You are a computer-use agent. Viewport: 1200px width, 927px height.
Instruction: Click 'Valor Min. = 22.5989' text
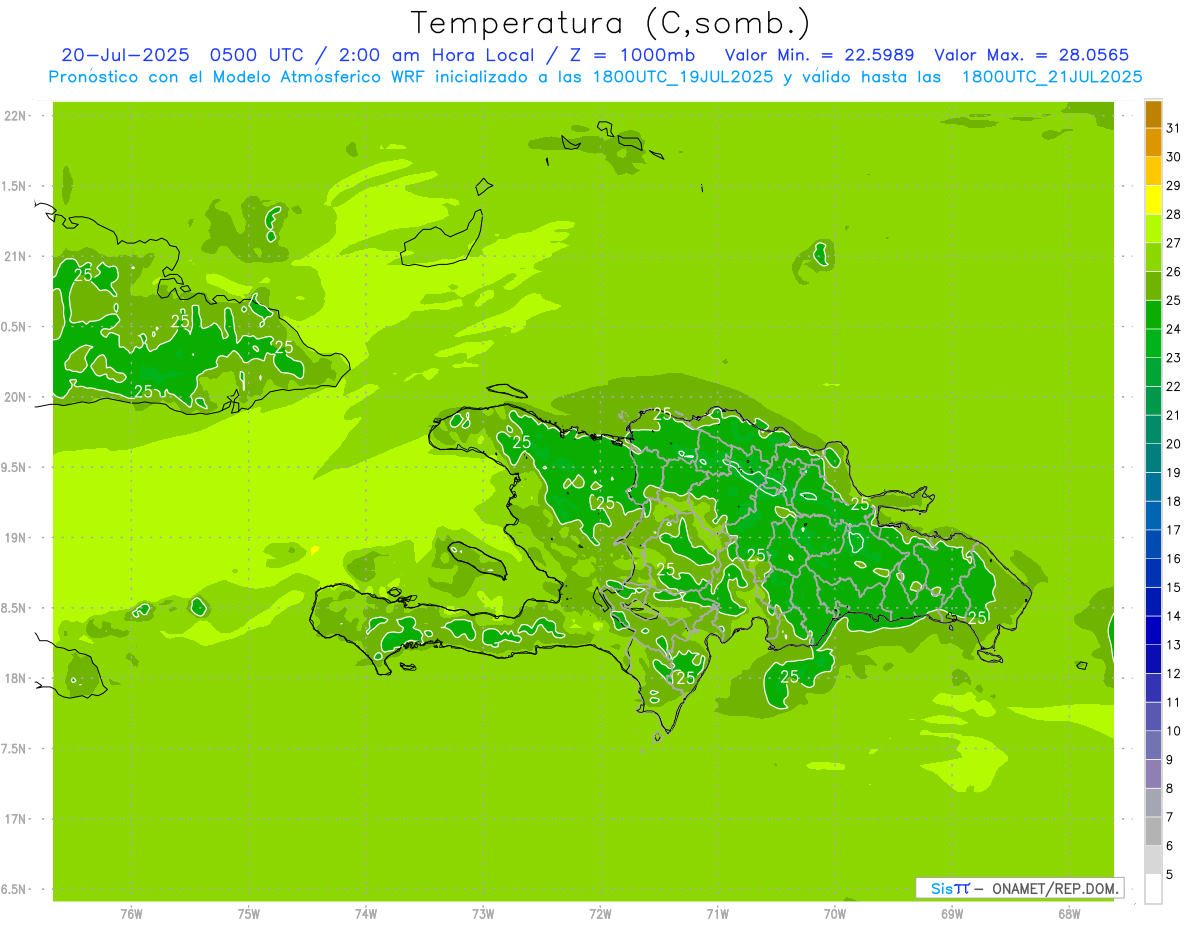[820, 55]
